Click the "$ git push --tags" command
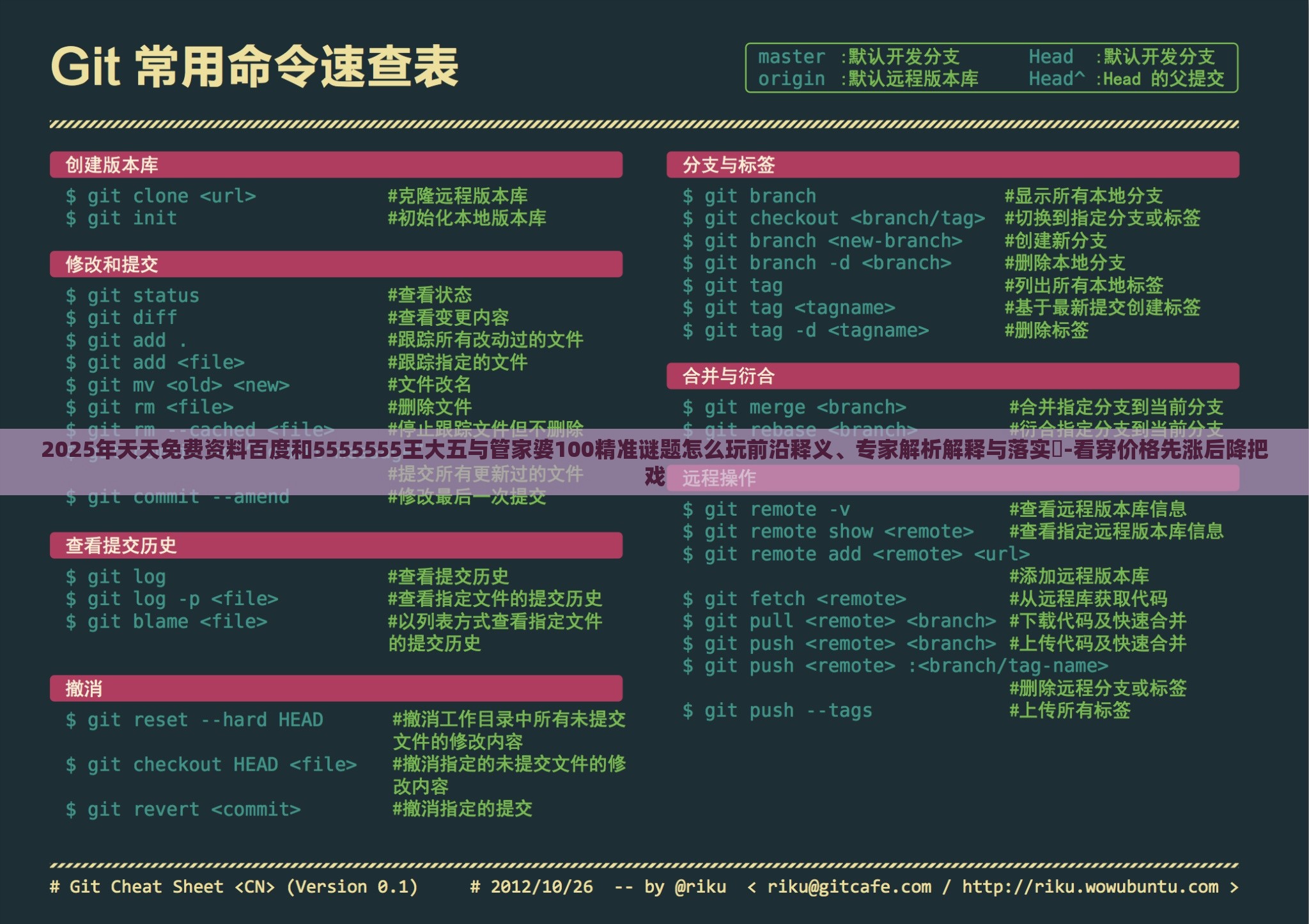1309x924 pixels. pos(777,711)
